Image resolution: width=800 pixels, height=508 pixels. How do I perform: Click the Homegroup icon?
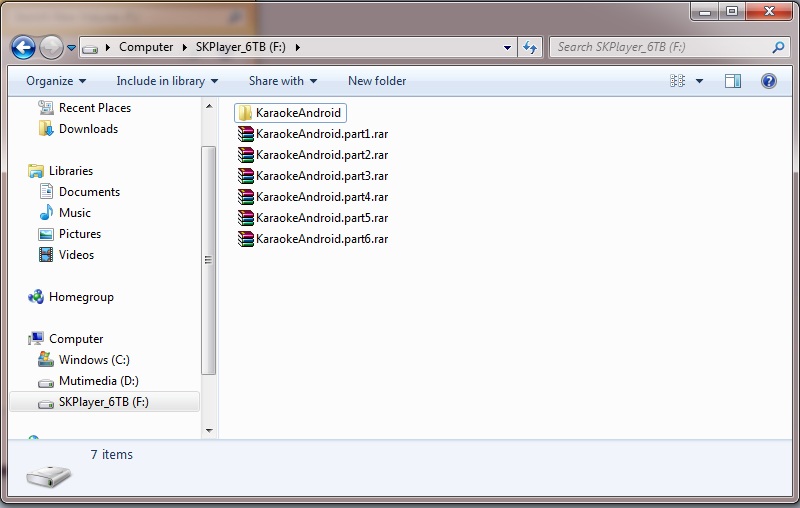coord(36,297)
